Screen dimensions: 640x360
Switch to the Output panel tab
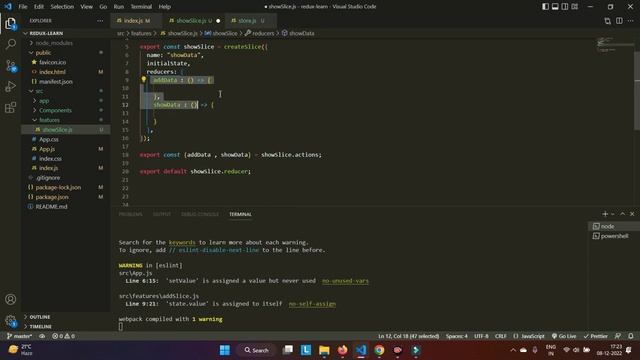click(162, 214)
